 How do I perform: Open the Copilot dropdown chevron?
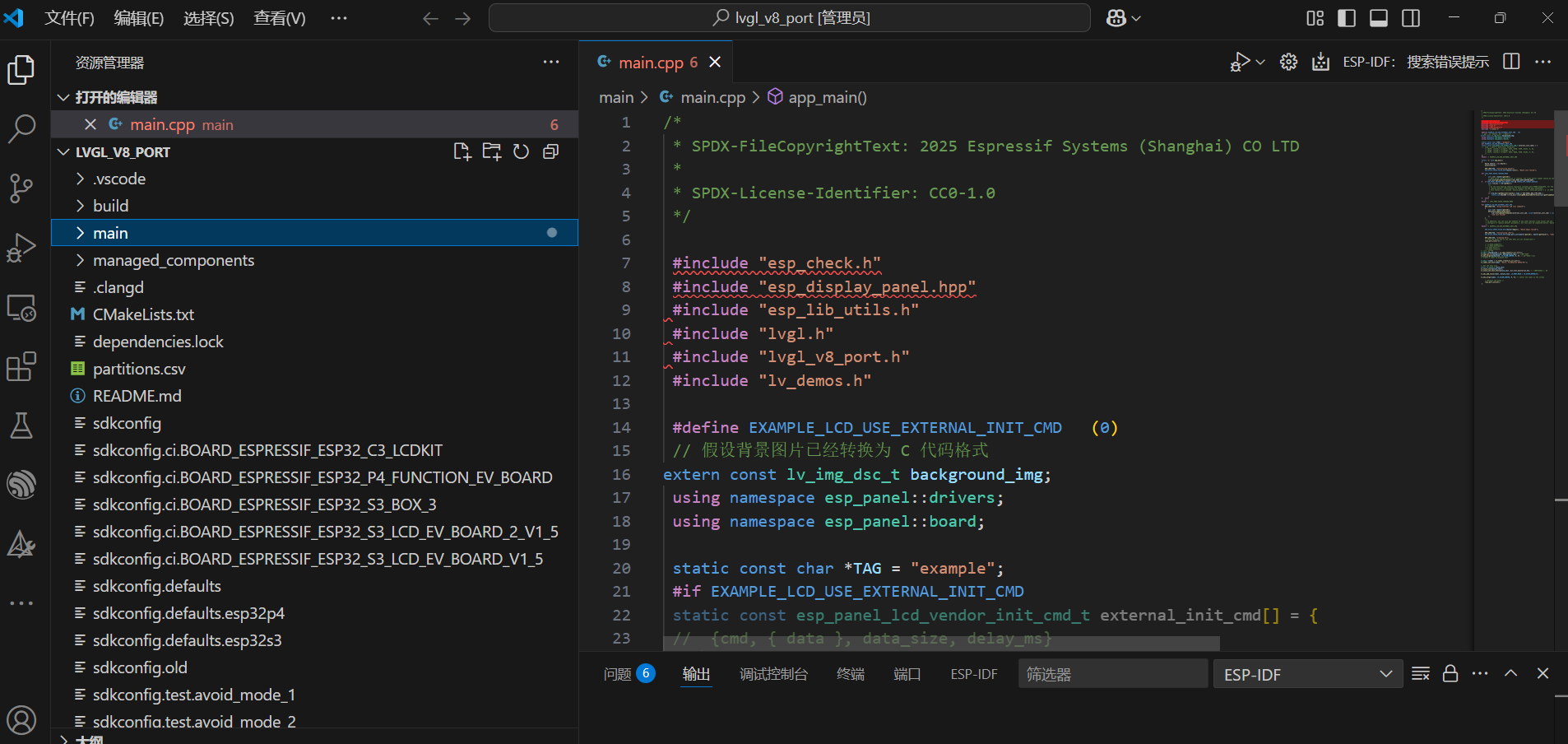click(x=1136, y=18)
